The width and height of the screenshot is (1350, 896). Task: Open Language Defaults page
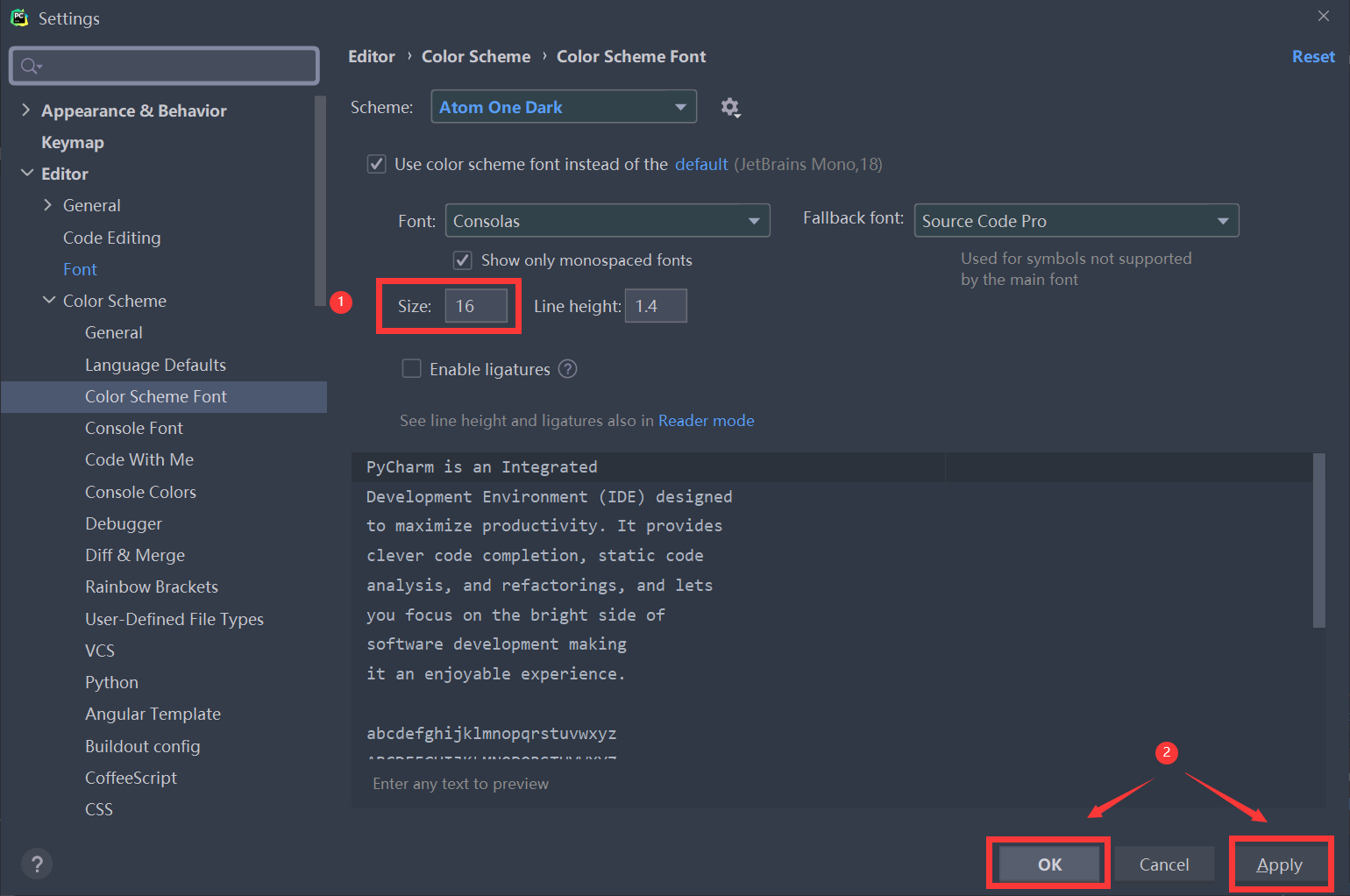coord(155,365)
